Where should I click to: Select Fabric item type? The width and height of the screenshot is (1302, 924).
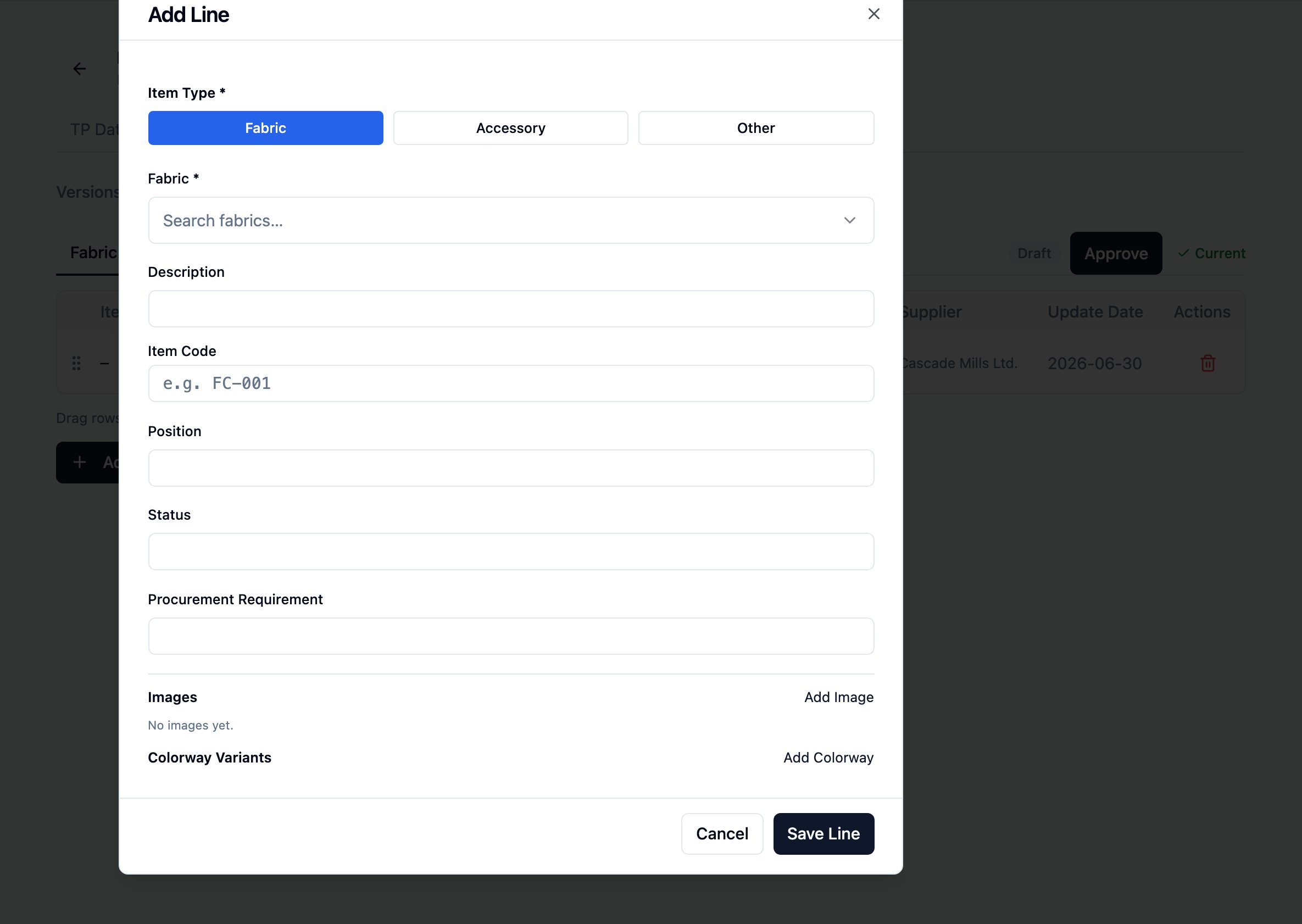pyautogui.click(x=265, y=128)
